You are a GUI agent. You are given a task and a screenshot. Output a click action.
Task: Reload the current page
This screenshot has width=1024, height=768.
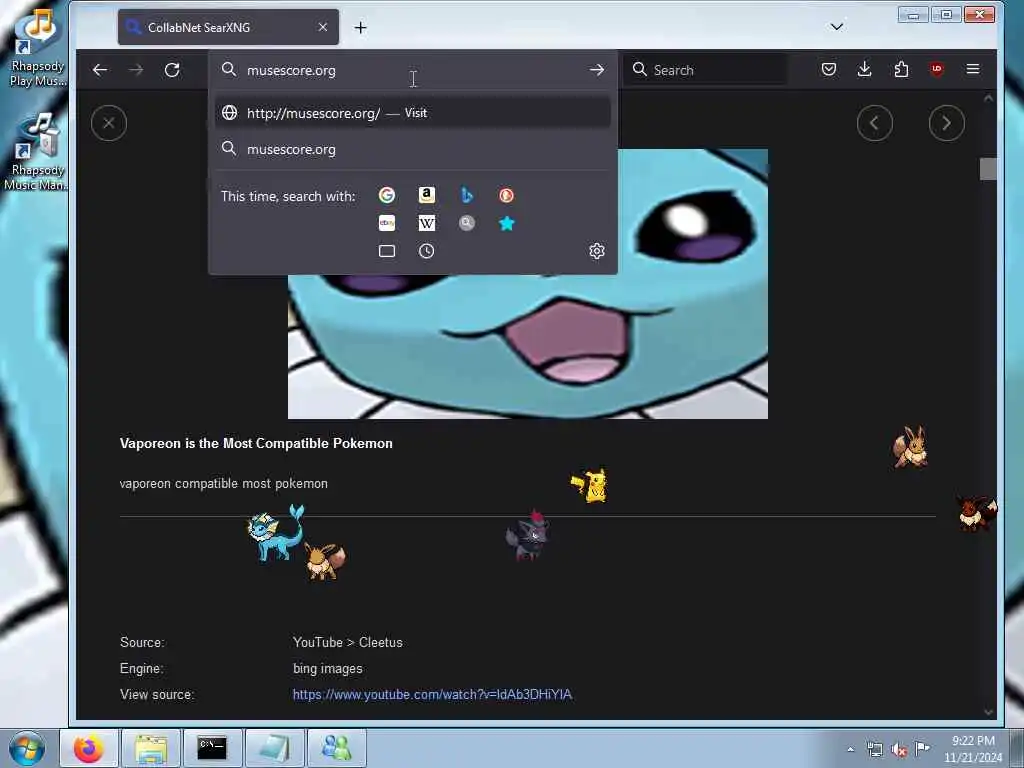tap(172, 70)
